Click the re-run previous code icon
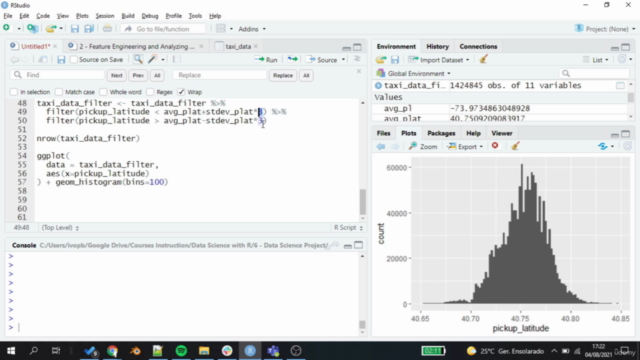 292,60
